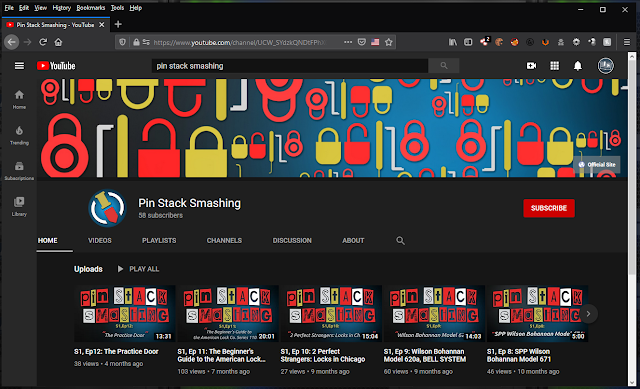Click the browser forward arrow
The image size is (640, 389).
tap(27, 42)
